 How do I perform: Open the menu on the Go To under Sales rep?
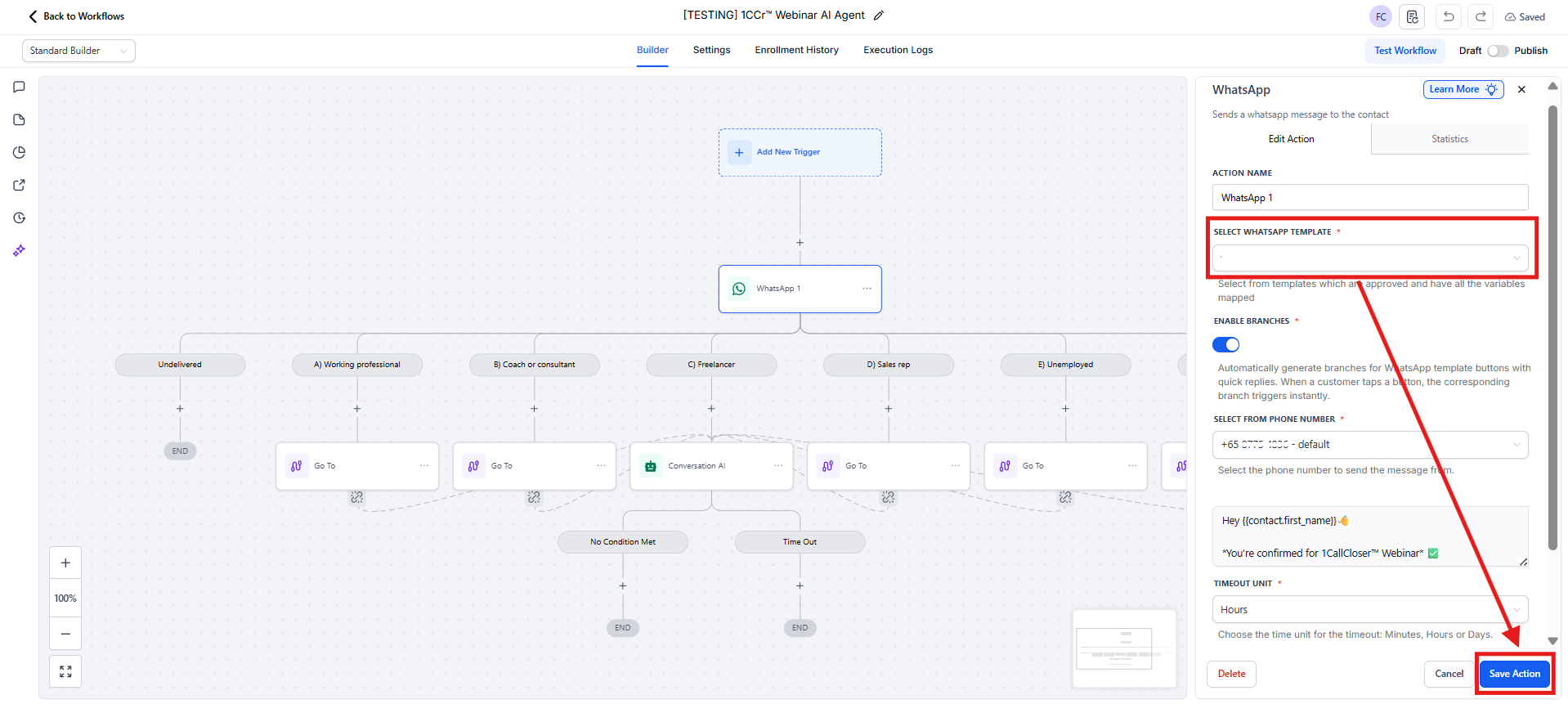[956, 466]
